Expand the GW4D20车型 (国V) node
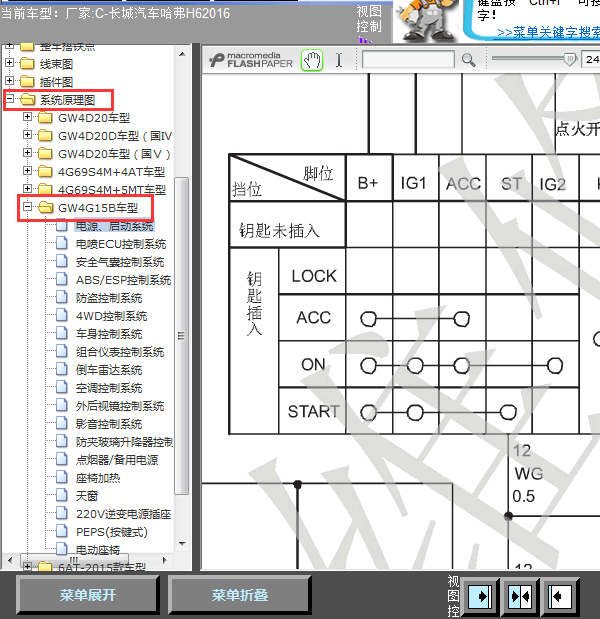 [27, 153]
